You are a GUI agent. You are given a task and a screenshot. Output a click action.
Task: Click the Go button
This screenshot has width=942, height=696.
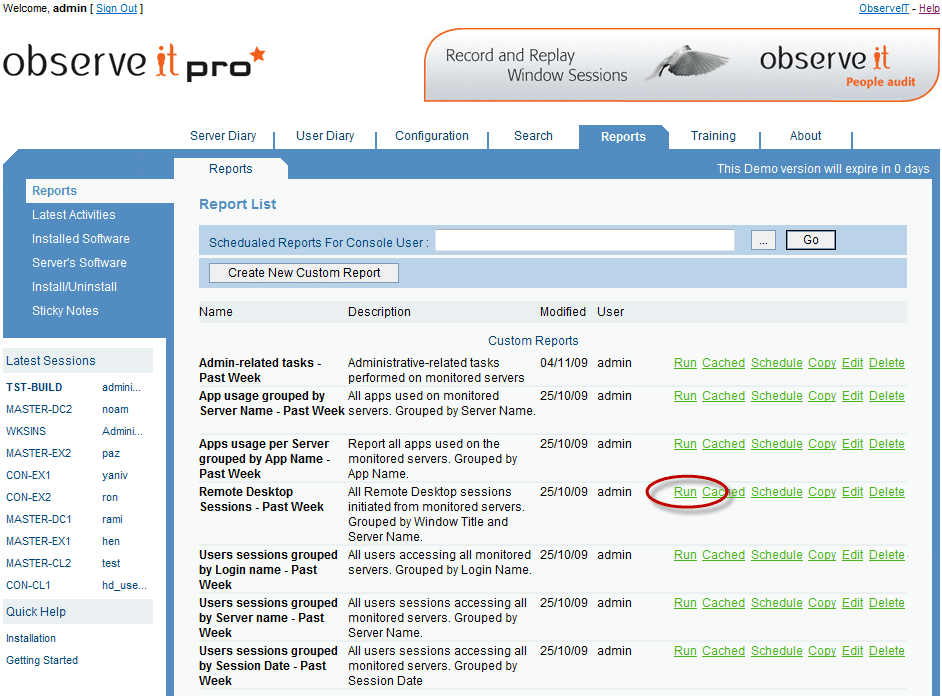810,240
